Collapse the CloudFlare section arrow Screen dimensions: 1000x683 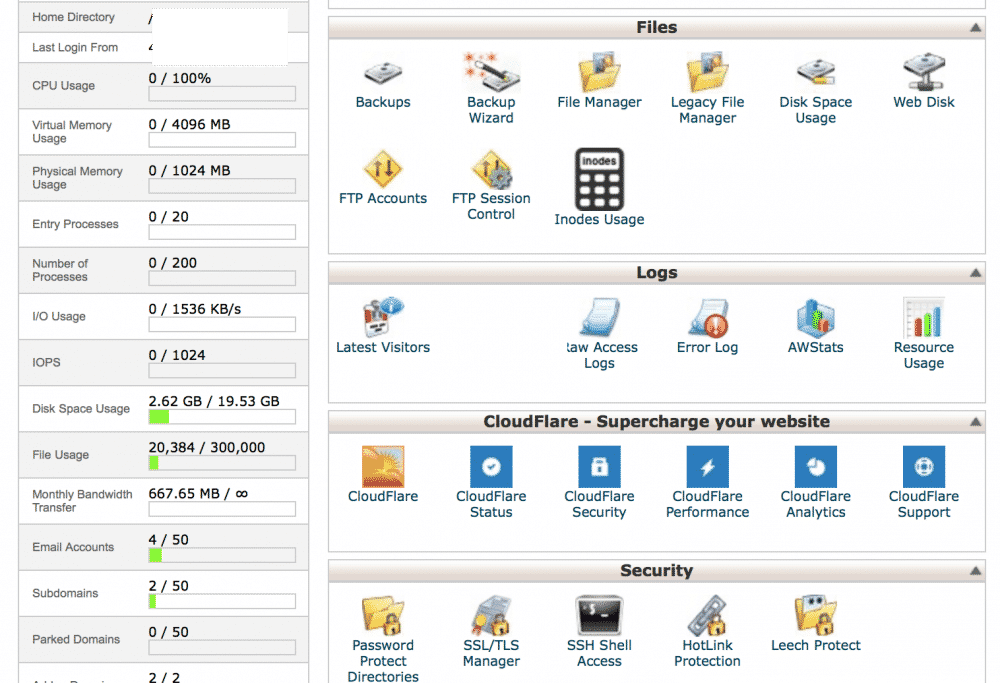[975, 422]
